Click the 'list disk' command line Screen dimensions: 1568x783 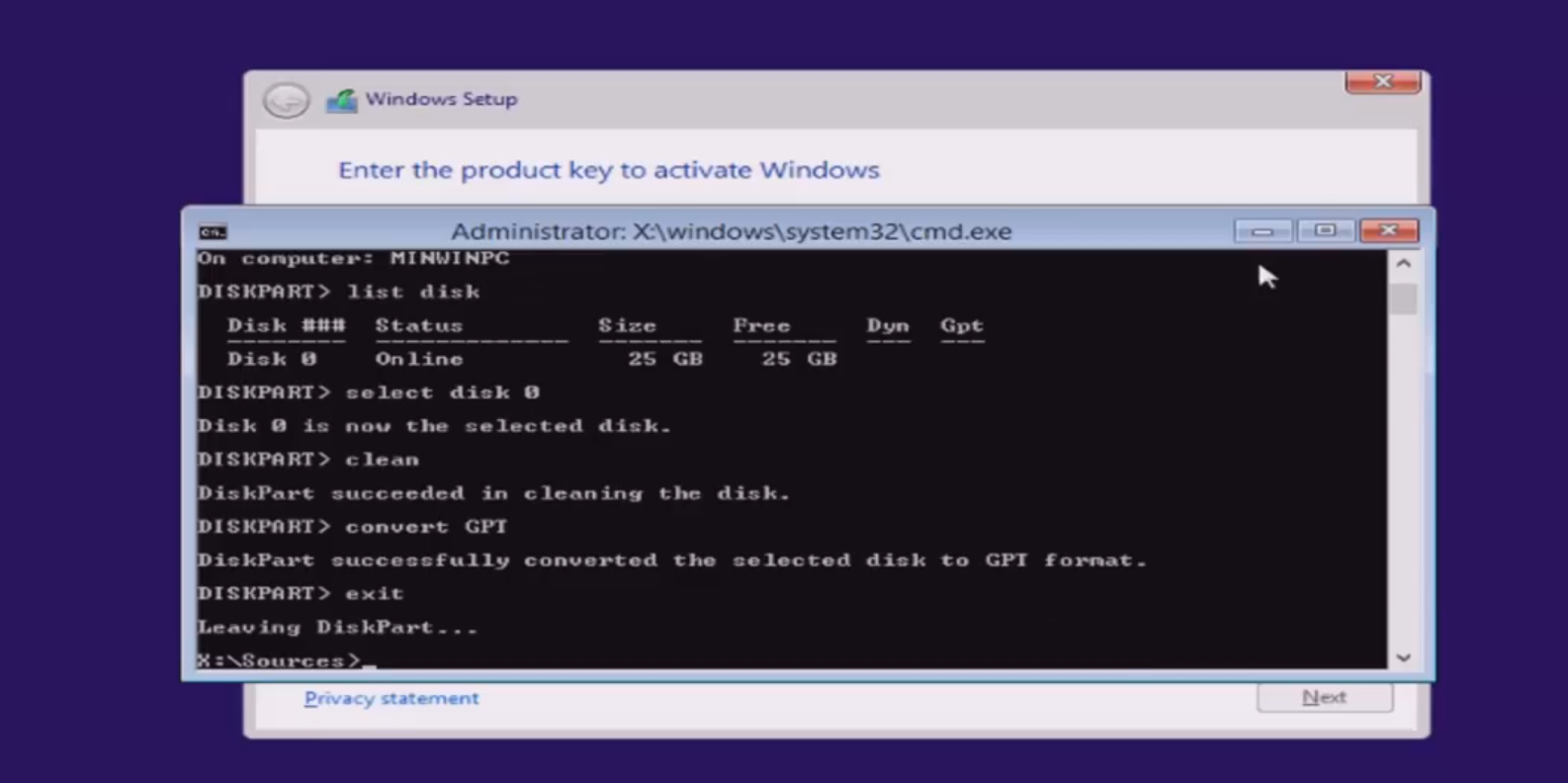pos(339,292)
